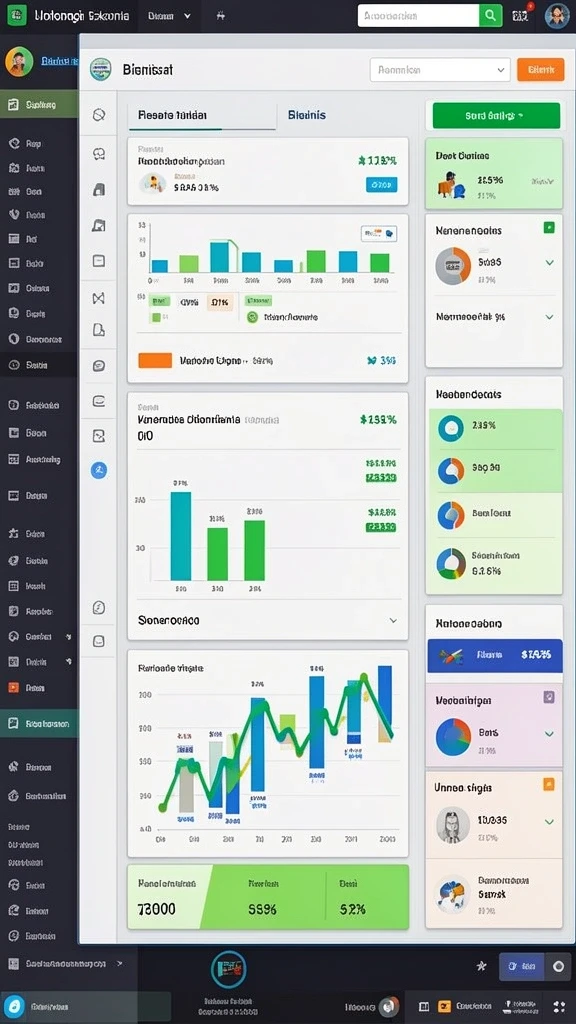Open the red play icon item in left sidebar

38,687
